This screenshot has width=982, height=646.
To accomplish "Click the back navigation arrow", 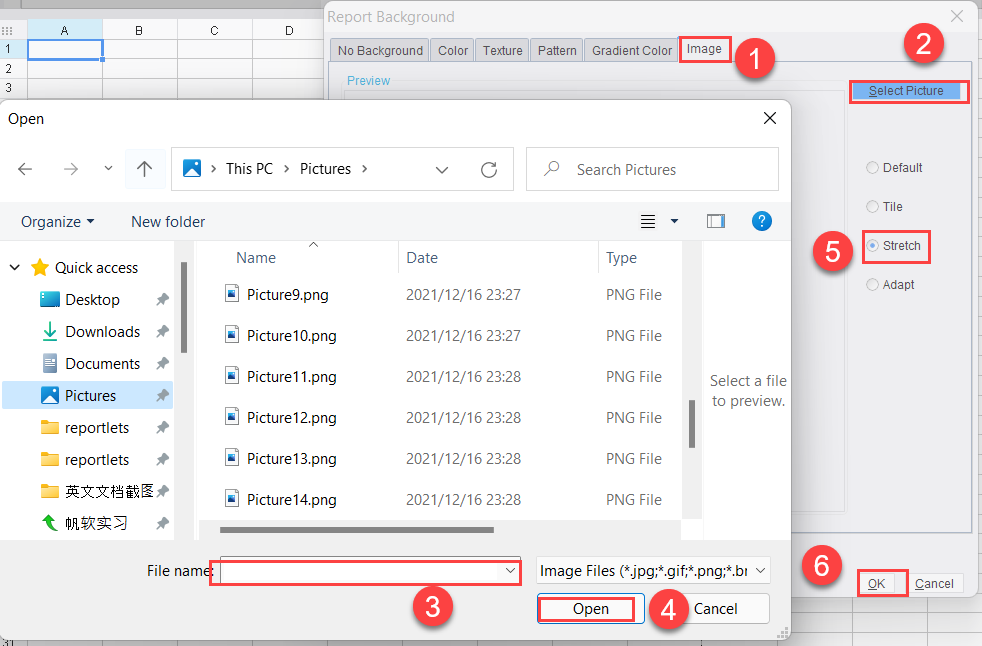I will (x=24, y=169).
